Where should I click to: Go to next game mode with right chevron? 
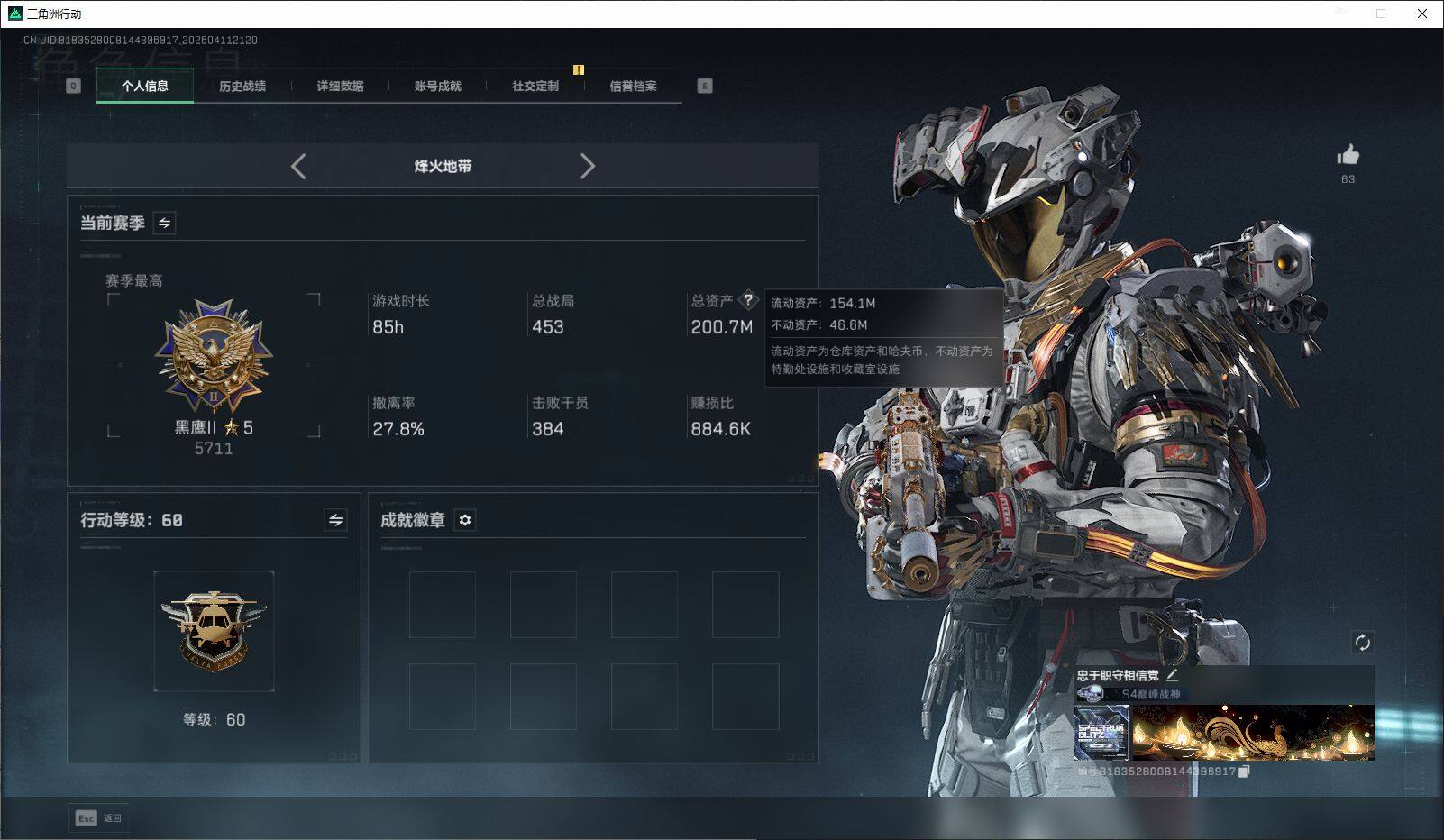pos(588,166)
